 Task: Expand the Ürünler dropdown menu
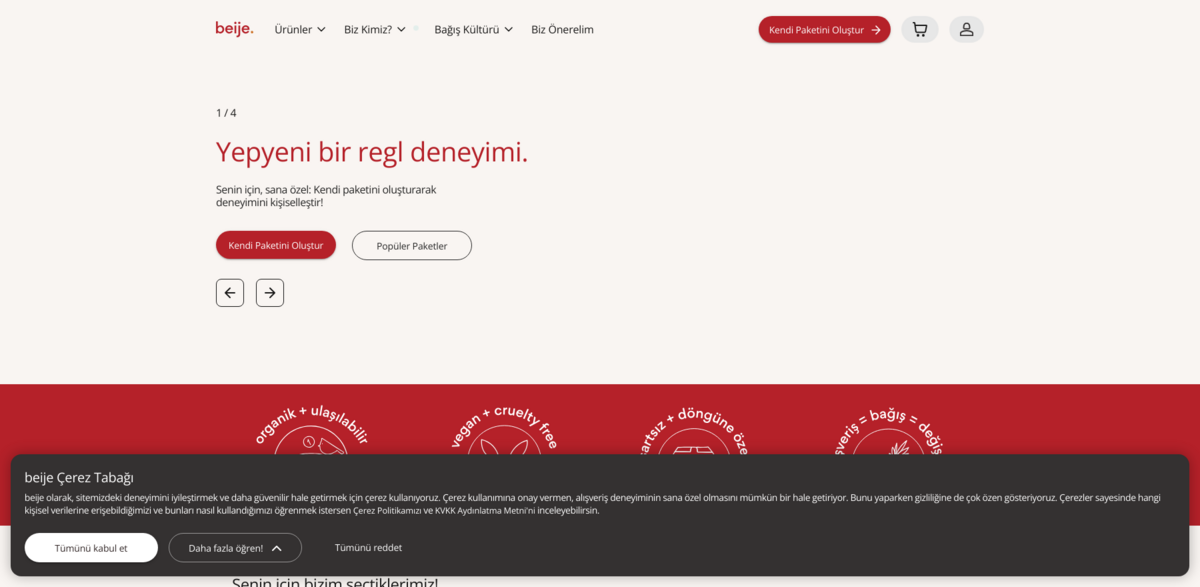[x=300, y=30]
